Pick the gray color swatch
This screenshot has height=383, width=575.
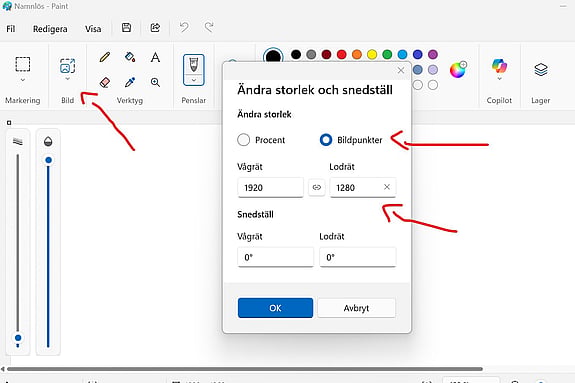(x=311, y=55)
